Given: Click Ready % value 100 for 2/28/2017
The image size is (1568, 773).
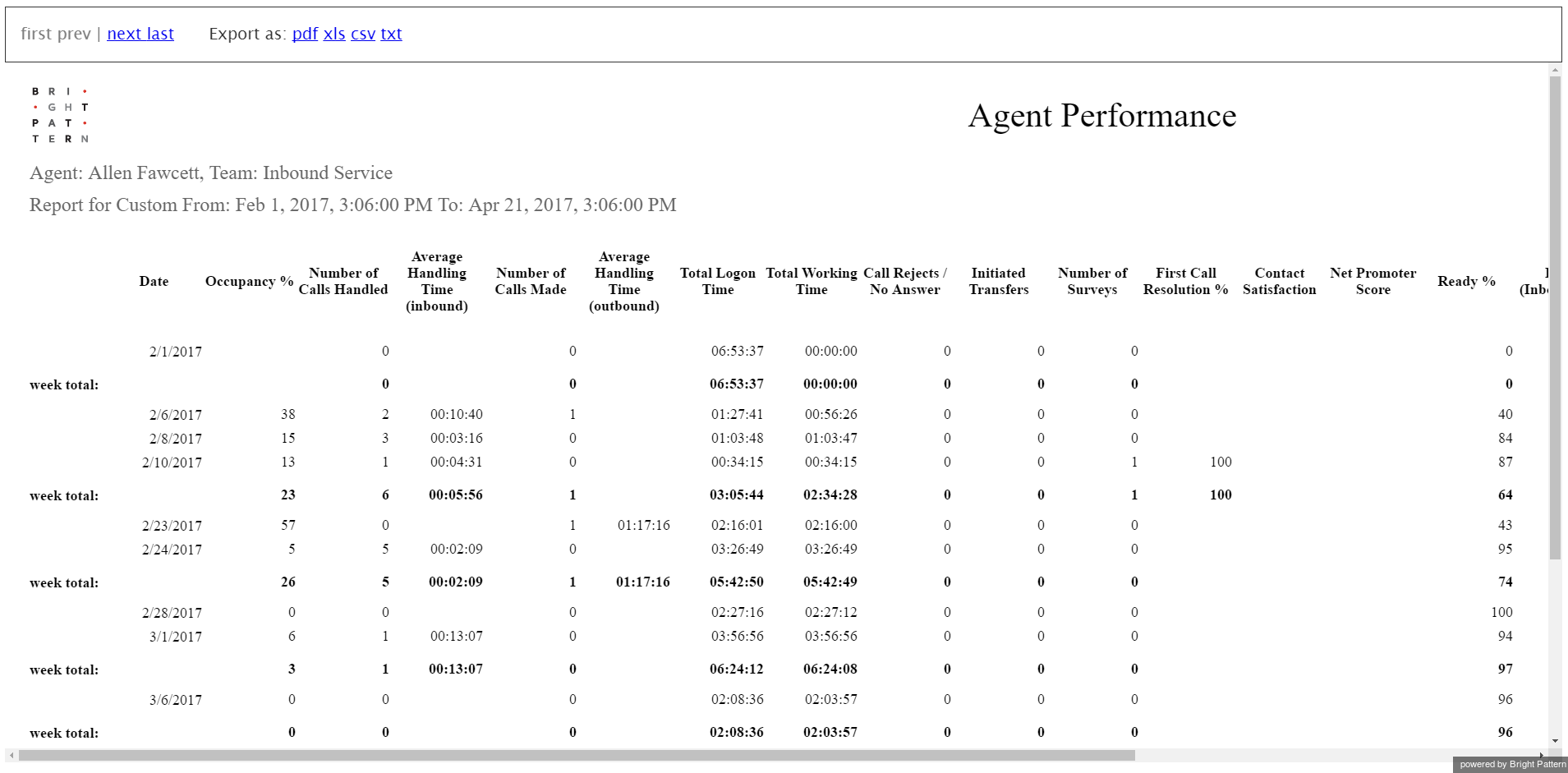Looking at the screenshot, I should click(1502, 613).
